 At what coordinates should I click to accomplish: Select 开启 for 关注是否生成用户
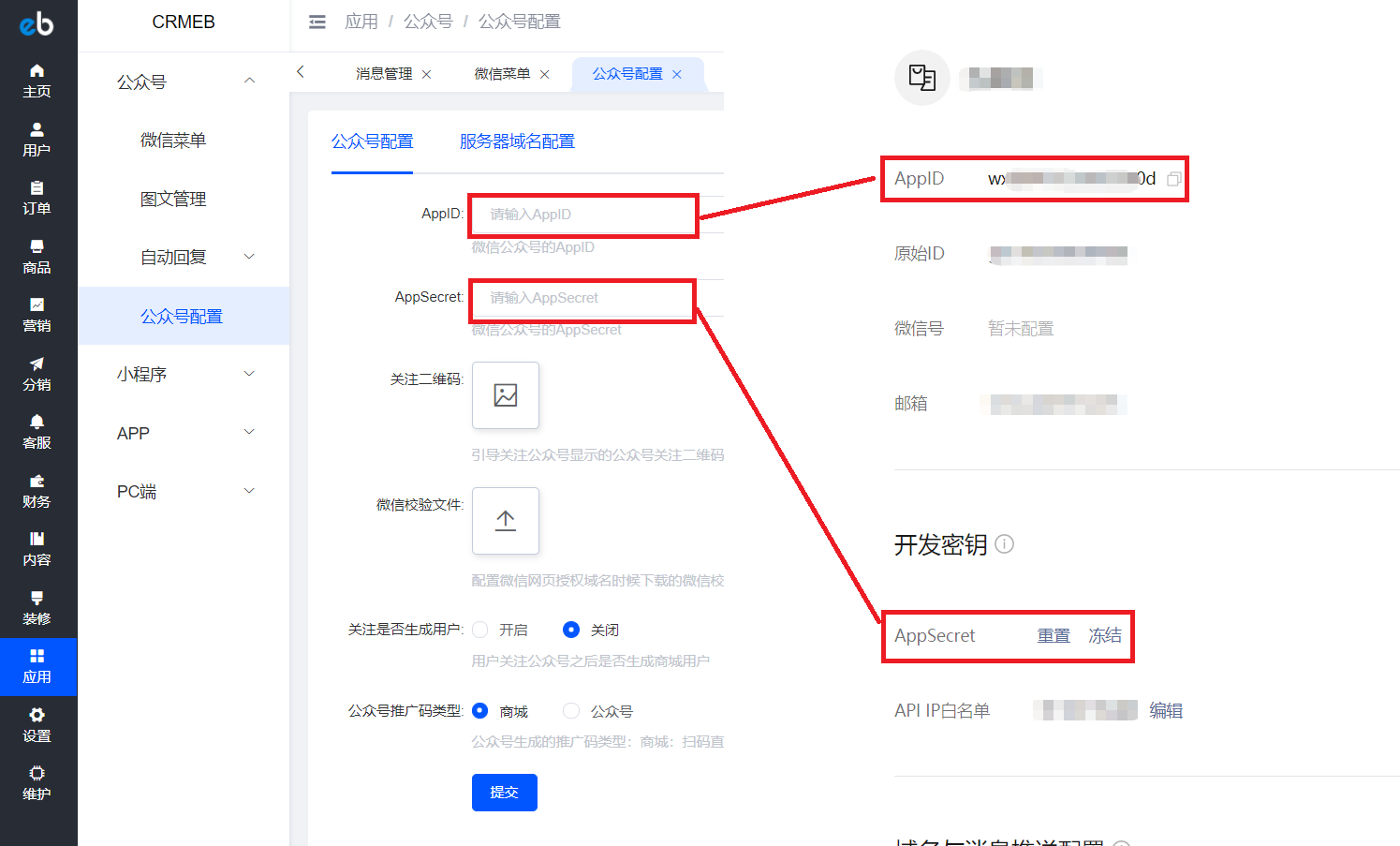(x=480, y=630)
